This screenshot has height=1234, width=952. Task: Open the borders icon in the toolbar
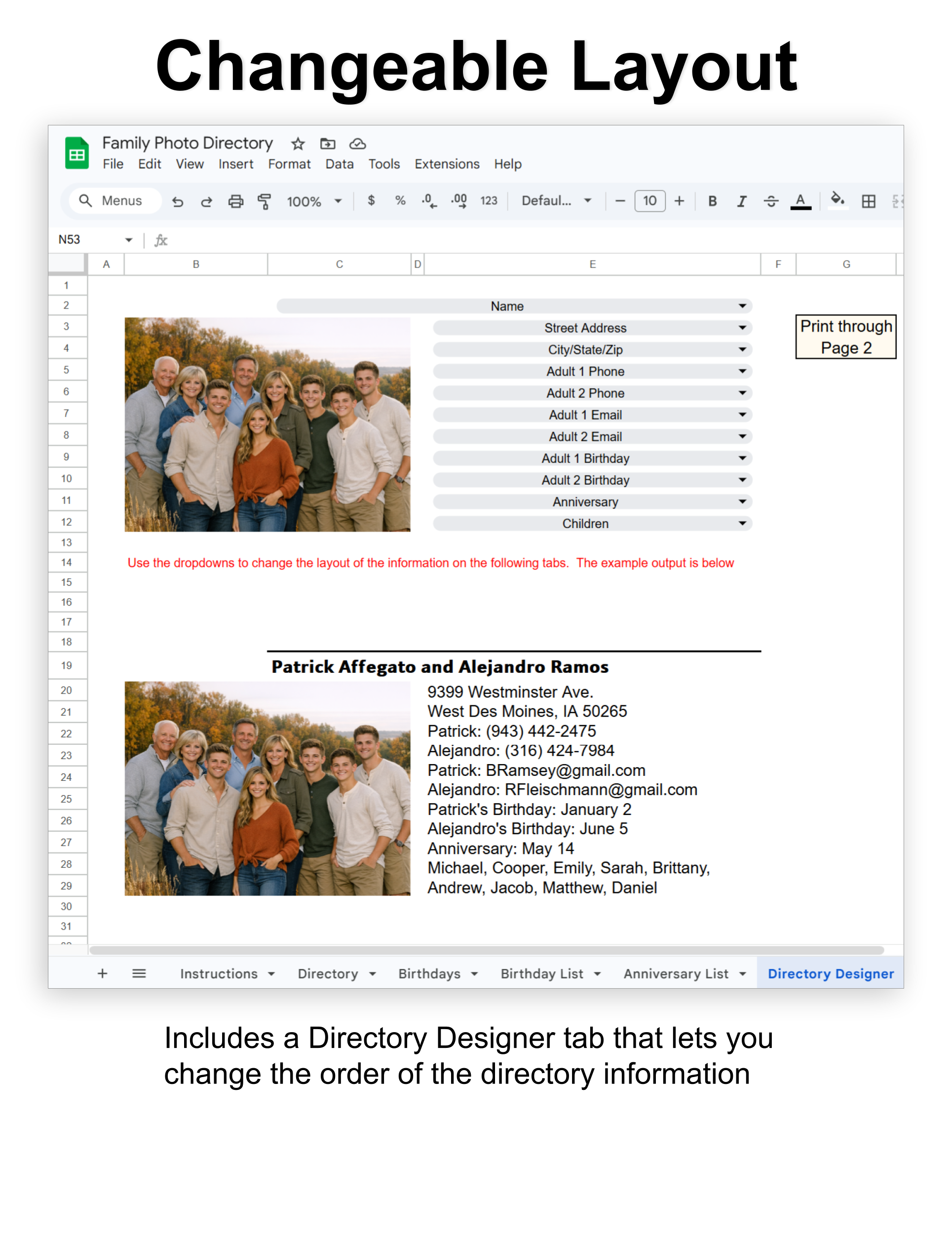point(868,200)
